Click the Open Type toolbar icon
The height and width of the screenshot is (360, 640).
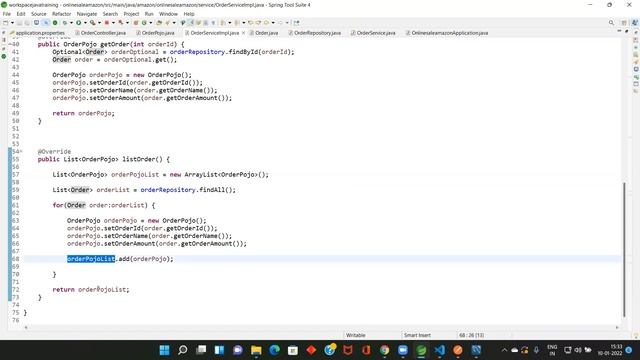click(x=159, y=23)
